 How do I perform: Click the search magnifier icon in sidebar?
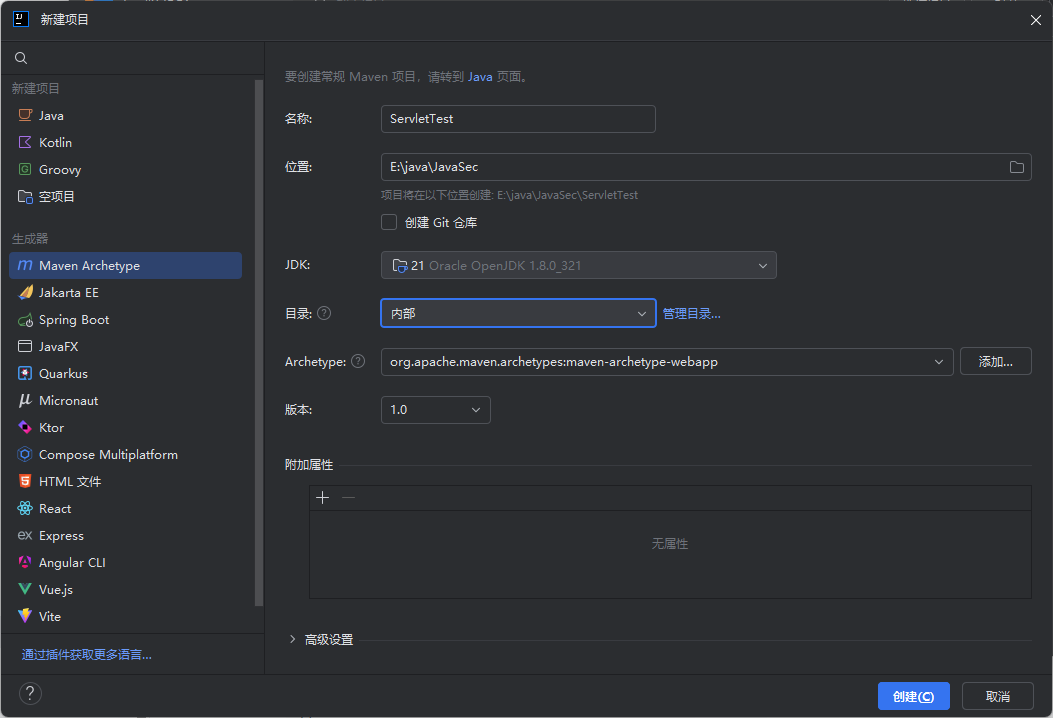click(x=21, y=58)
